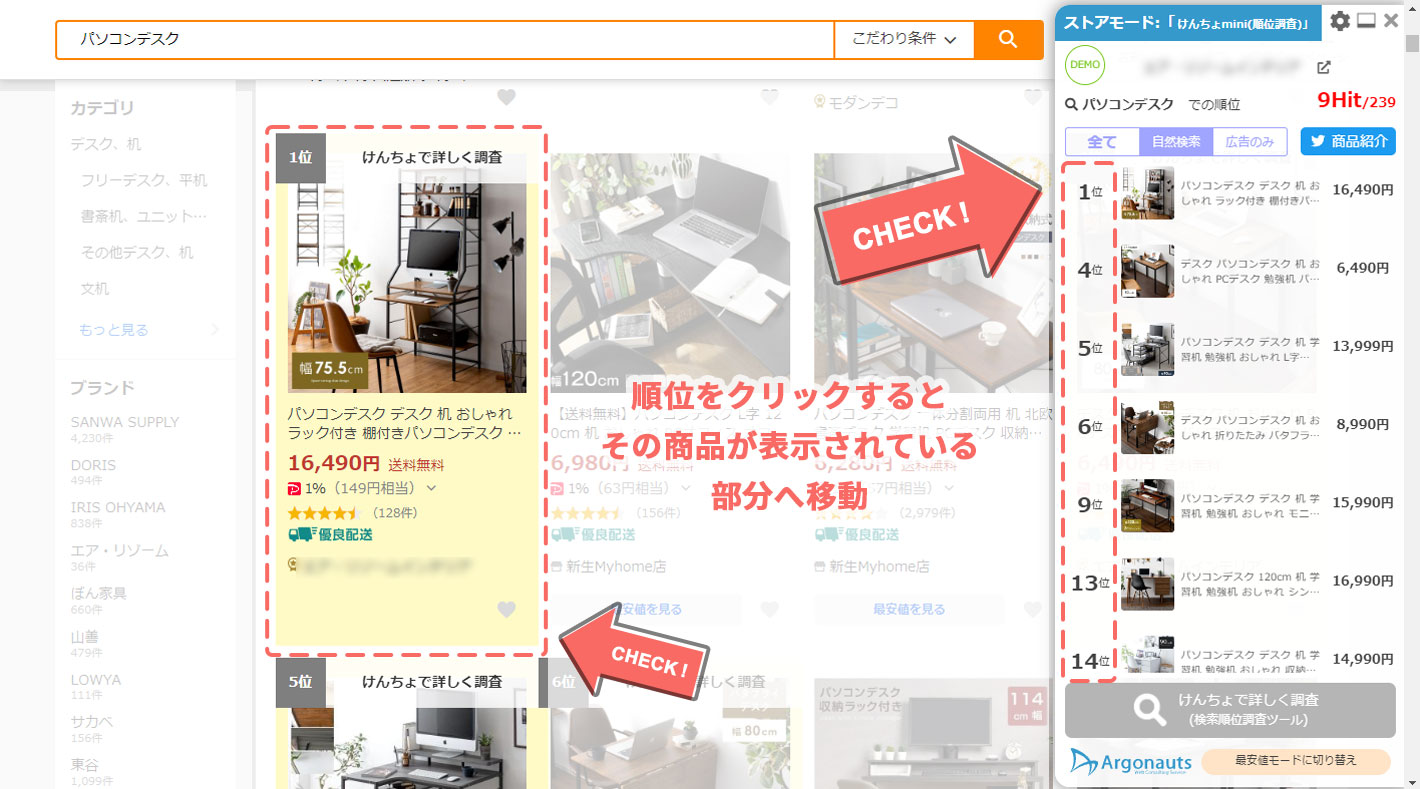Click けんちょで詳しく調査 on the 1位 card

(x=432, y=157)
